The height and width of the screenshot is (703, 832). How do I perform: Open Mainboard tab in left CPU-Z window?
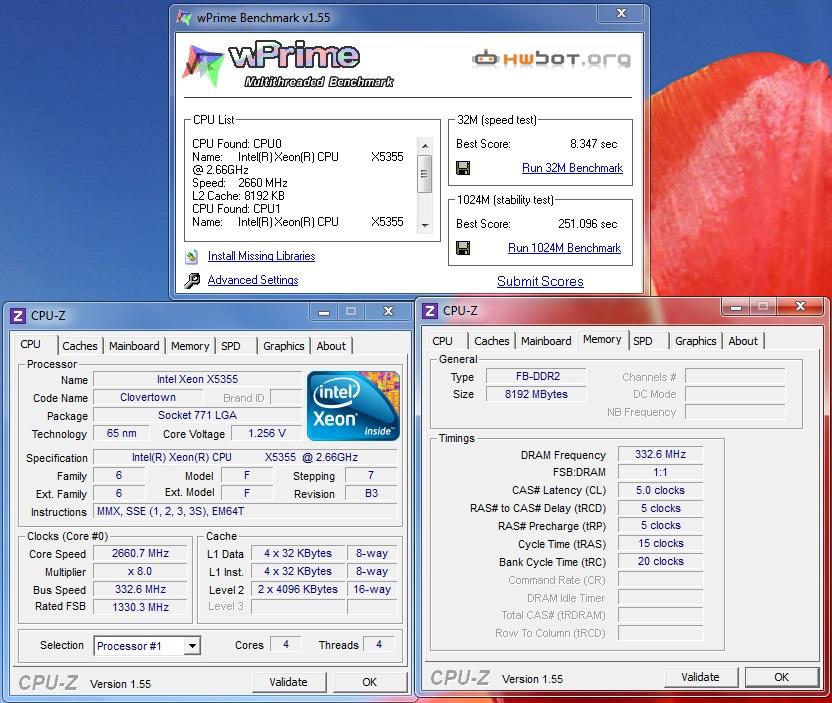134,346
